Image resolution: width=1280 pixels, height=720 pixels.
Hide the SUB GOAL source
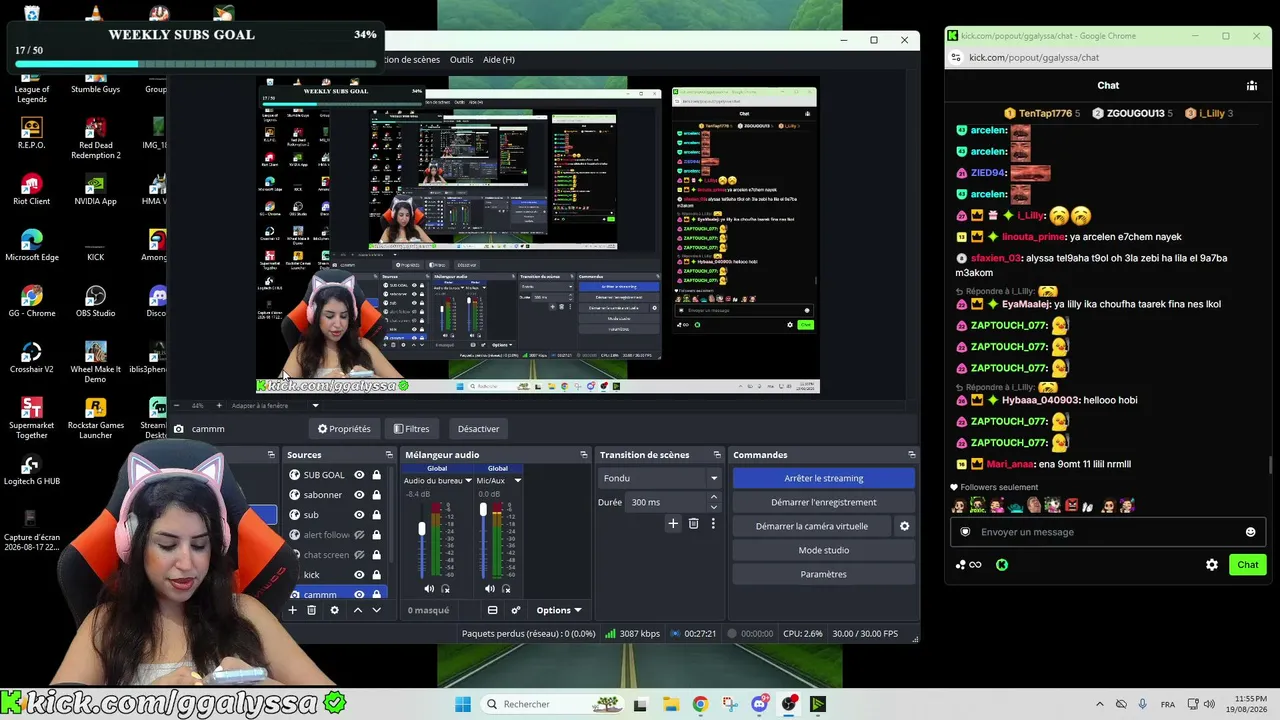coord(359,475)
